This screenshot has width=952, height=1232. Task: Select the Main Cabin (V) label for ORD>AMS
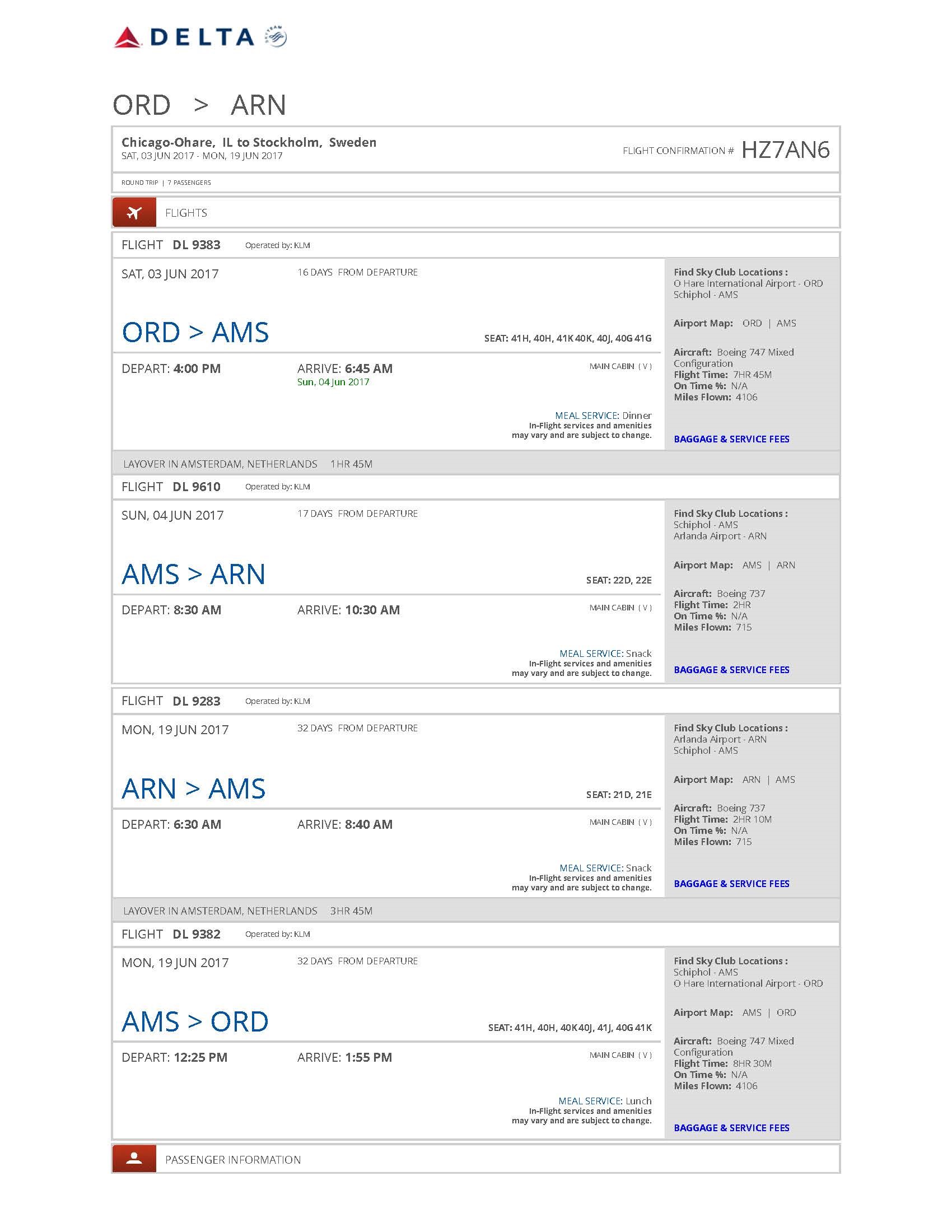(619, 367)
